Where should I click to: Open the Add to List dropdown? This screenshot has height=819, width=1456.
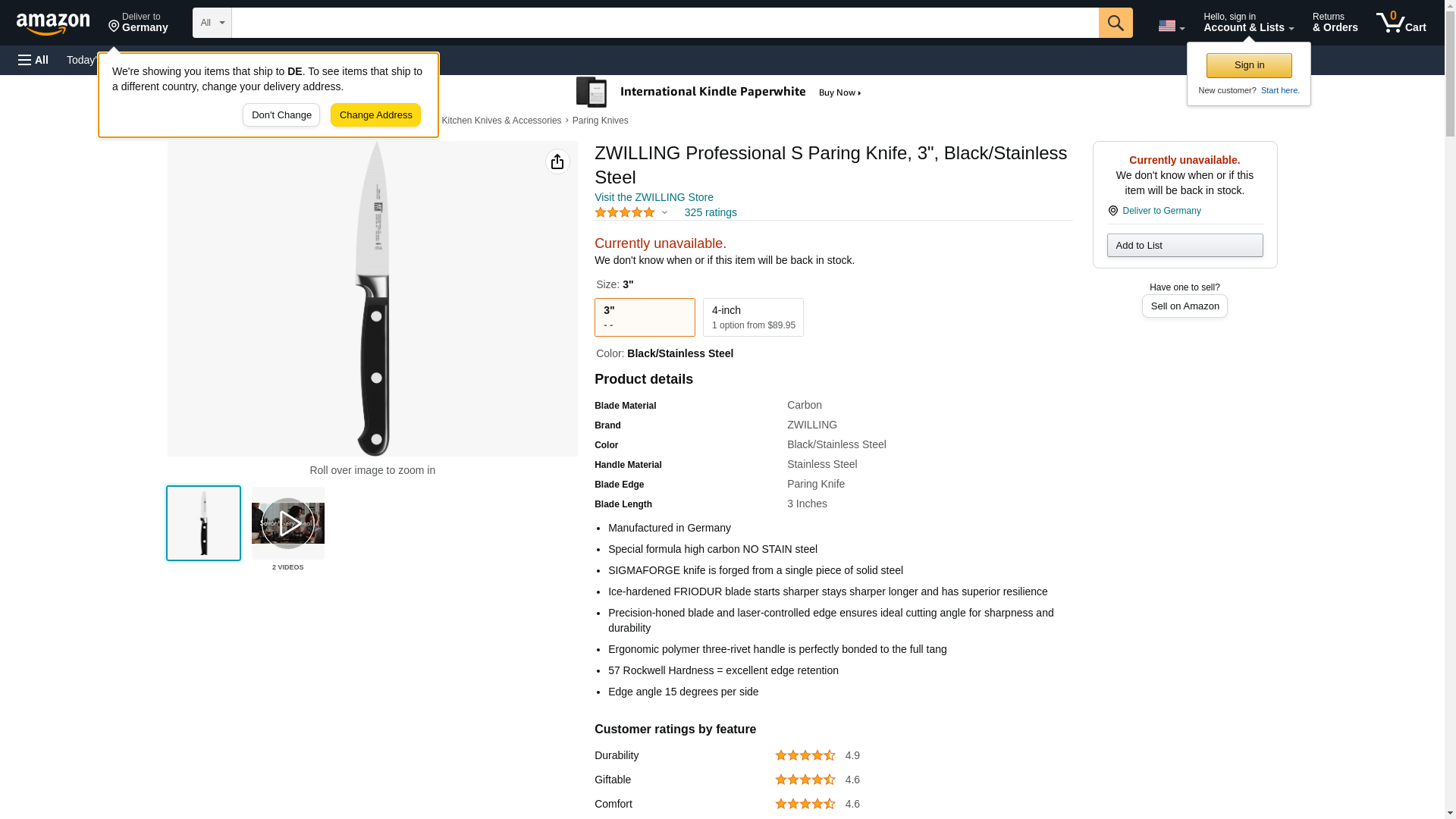tap(1185, 246)
